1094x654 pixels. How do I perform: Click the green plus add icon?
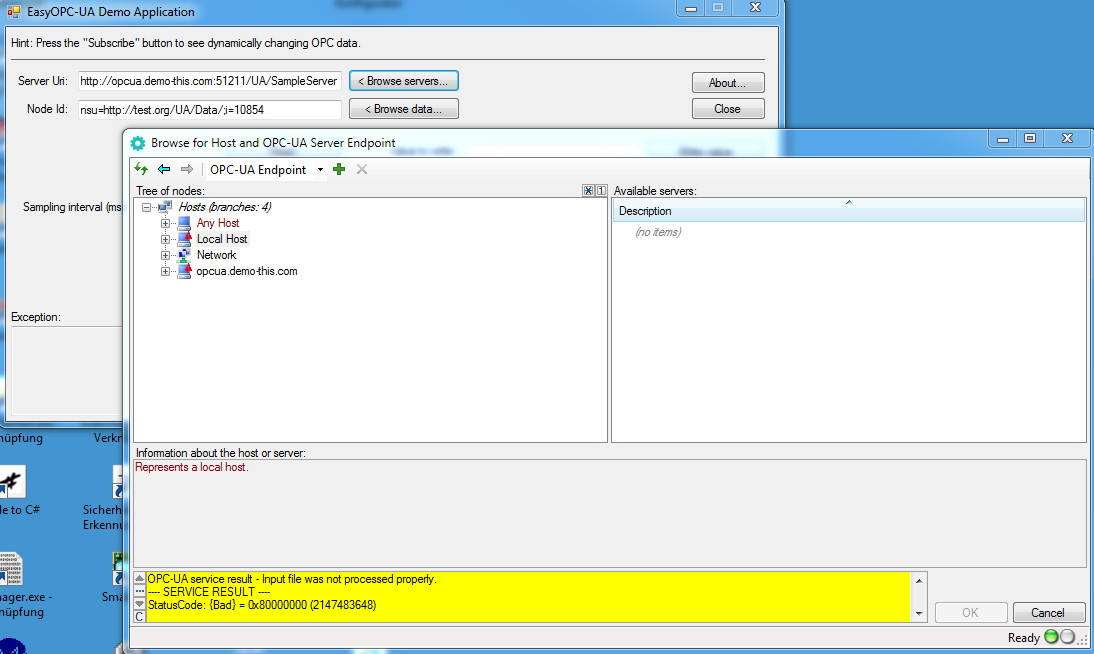pyautogui.click(x=339, y=169)
